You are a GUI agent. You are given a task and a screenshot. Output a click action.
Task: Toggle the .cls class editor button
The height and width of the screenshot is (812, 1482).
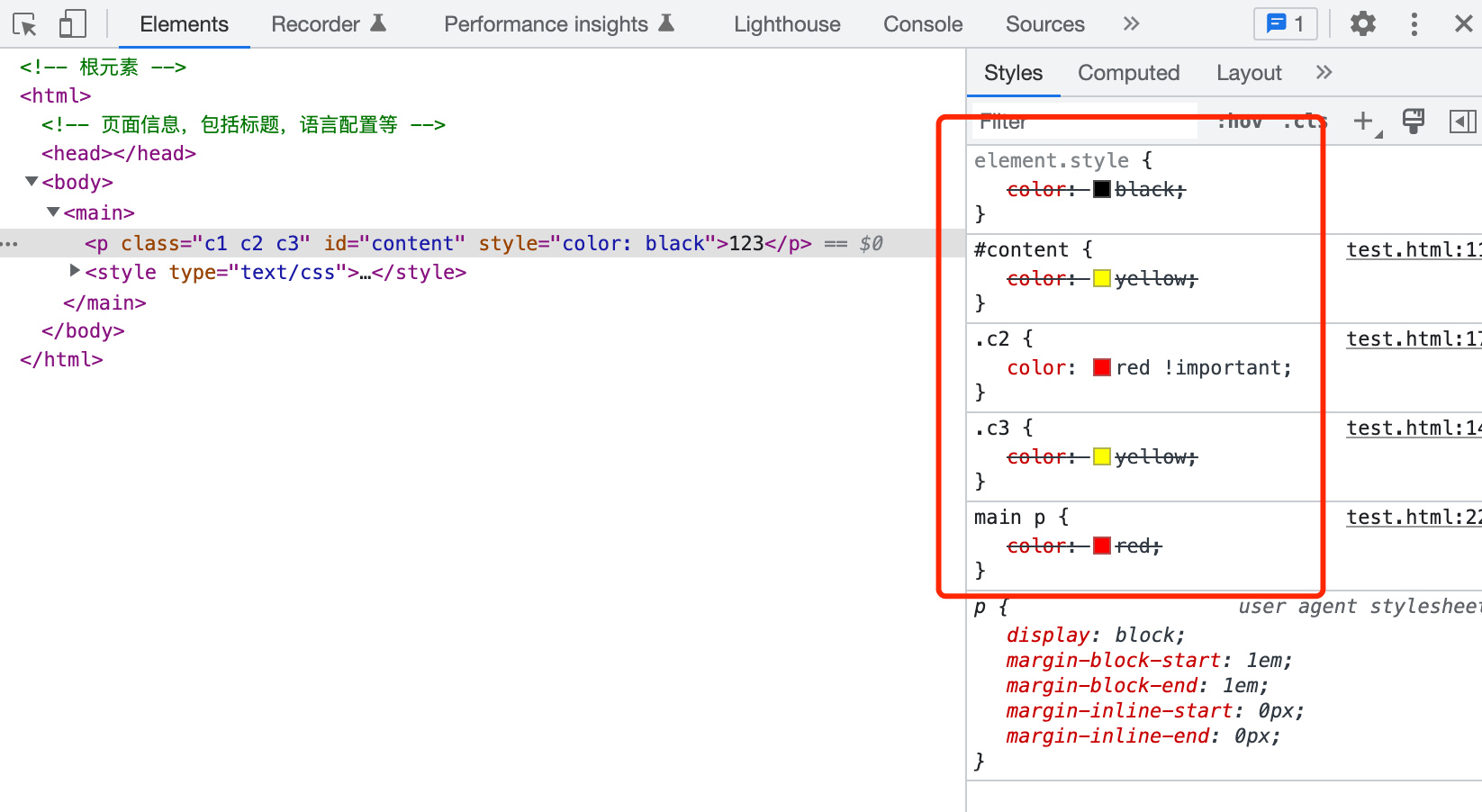(1305, 122)
